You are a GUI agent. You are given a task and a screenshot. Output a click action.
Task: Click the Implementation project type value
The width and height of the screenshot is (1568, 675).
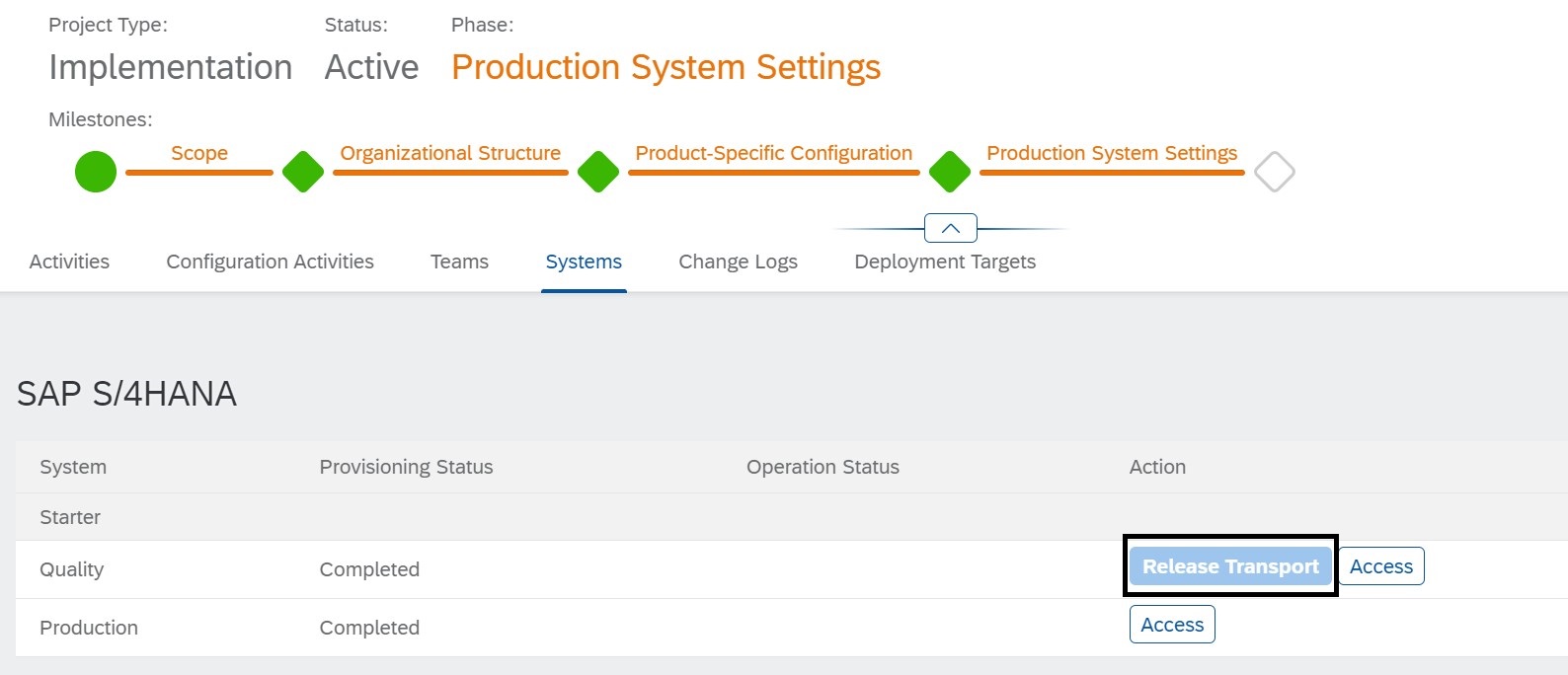tap(170, 67)
